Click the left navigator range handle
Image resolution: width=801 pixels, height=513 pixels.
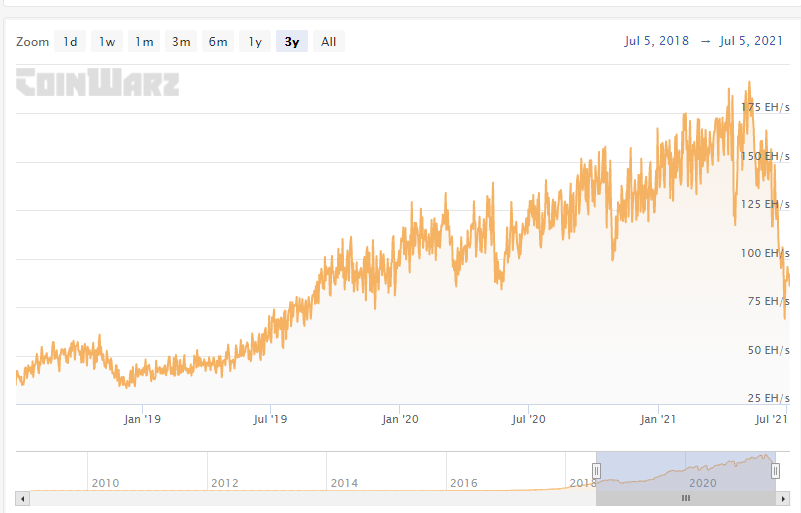(x=597, y=471)
